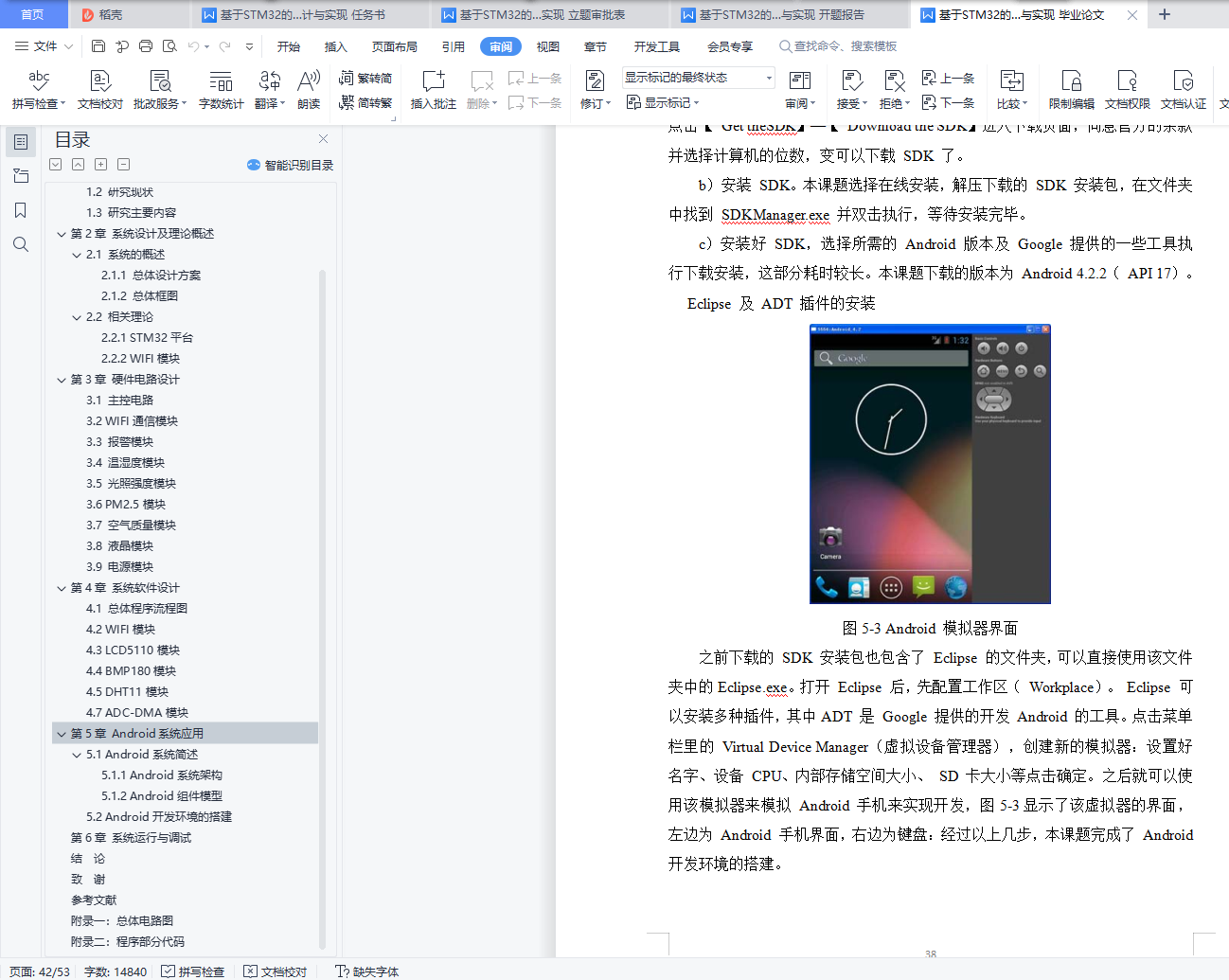Click the missing fonts status item
Image resolution: width=1229 pixels, height=980 pixels.
pyautogui.click(x=367, y=971)
